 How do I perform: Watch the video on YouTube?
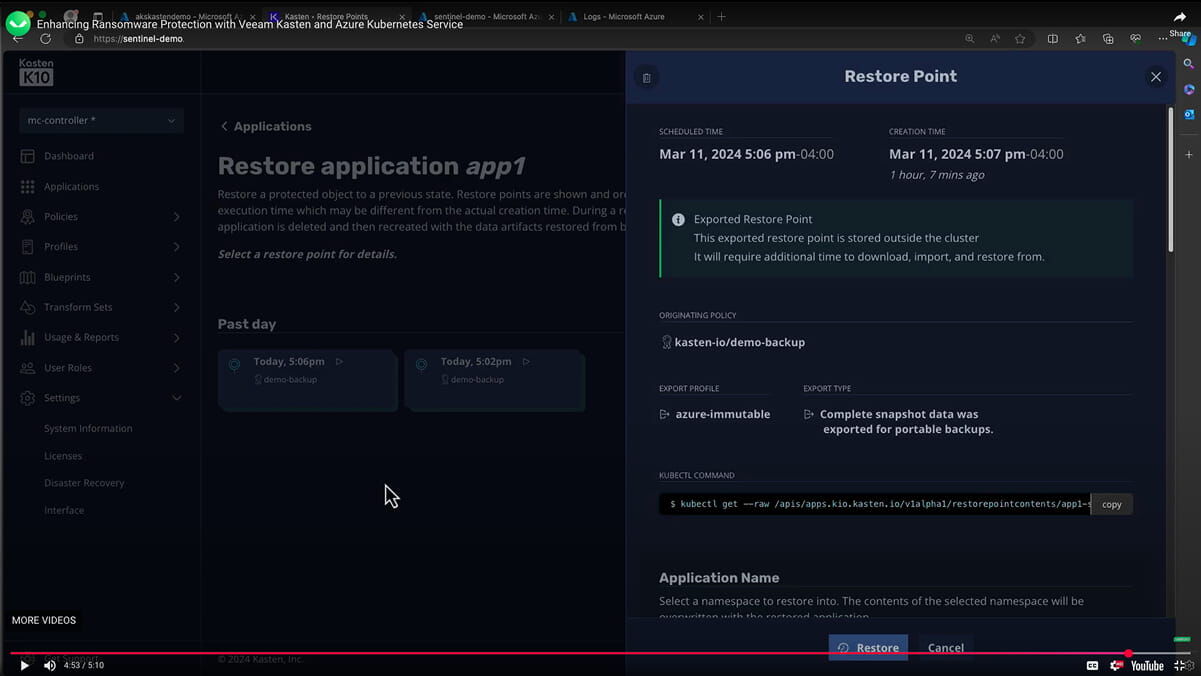1147,666
